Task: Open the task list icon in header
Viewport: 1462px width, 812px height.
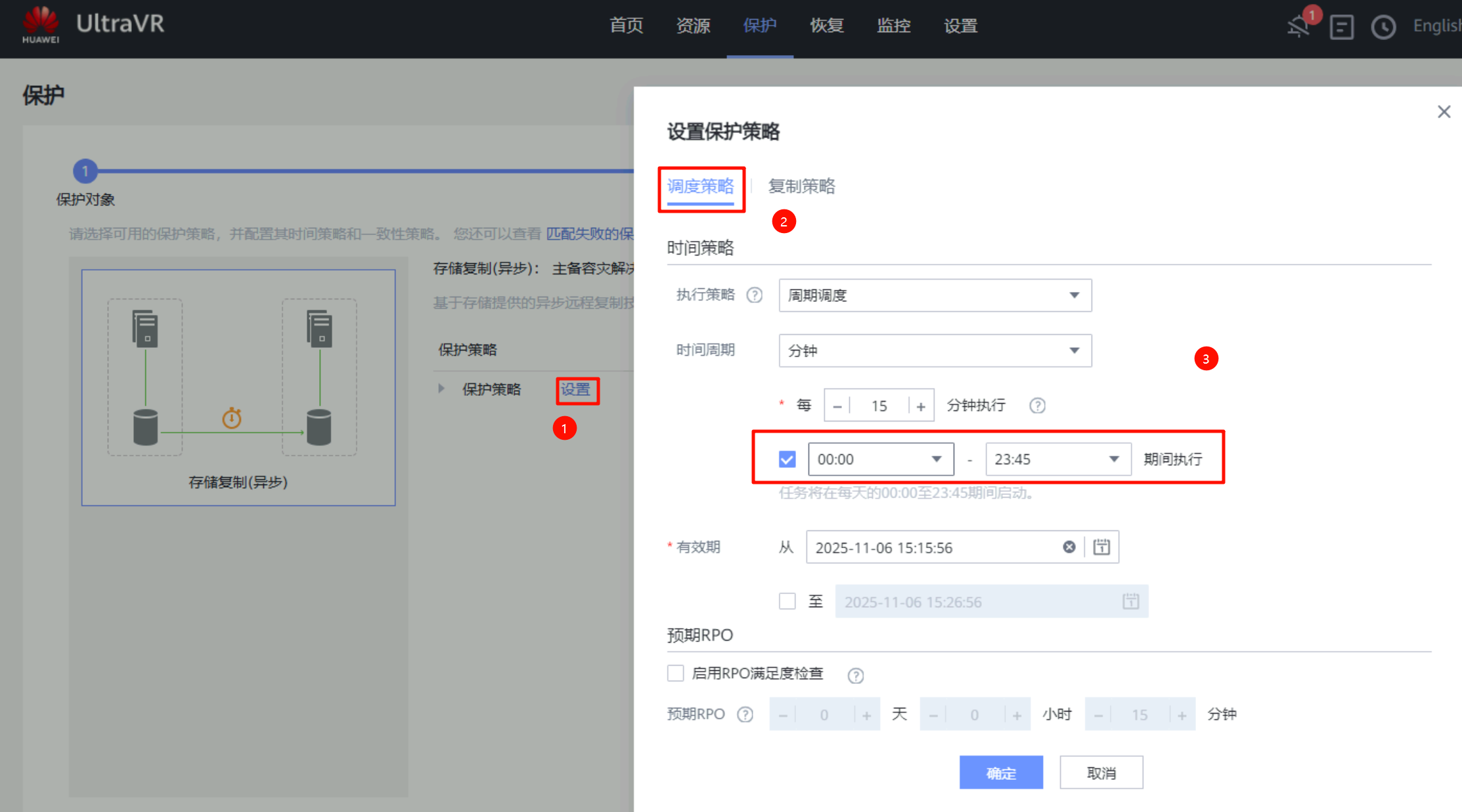Action: click(1341, 27)
